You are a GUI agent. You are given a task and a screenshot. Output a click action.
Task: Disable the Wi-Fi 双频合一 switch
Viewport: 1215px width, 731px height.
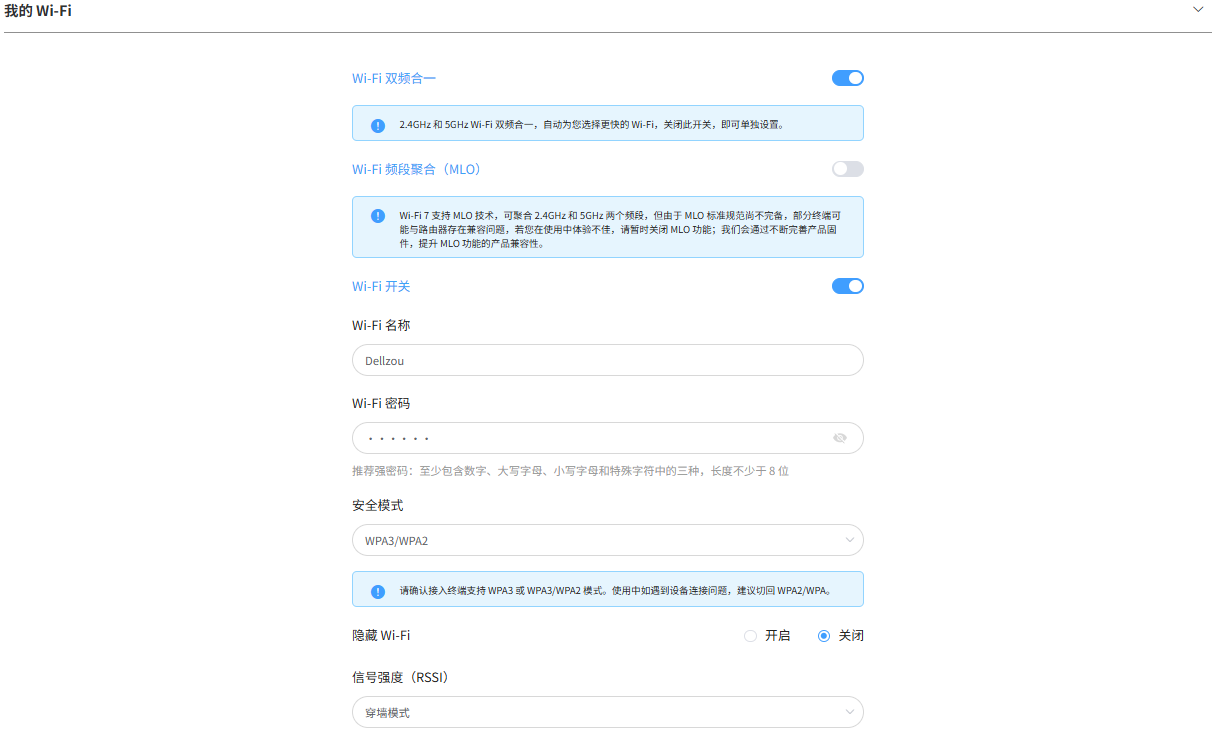pos(847,78)
